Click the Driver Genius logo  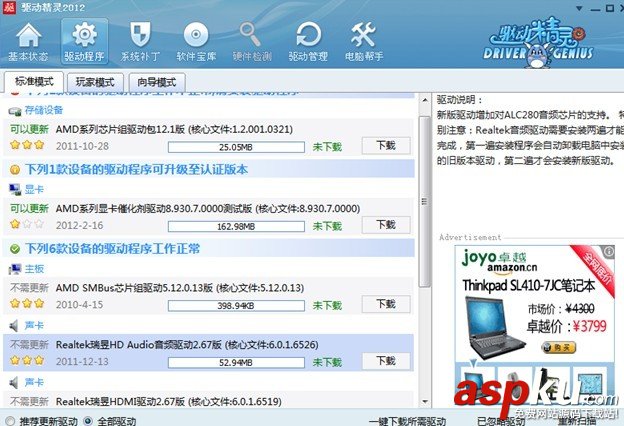pyautogui.click(x=538, y=43)
